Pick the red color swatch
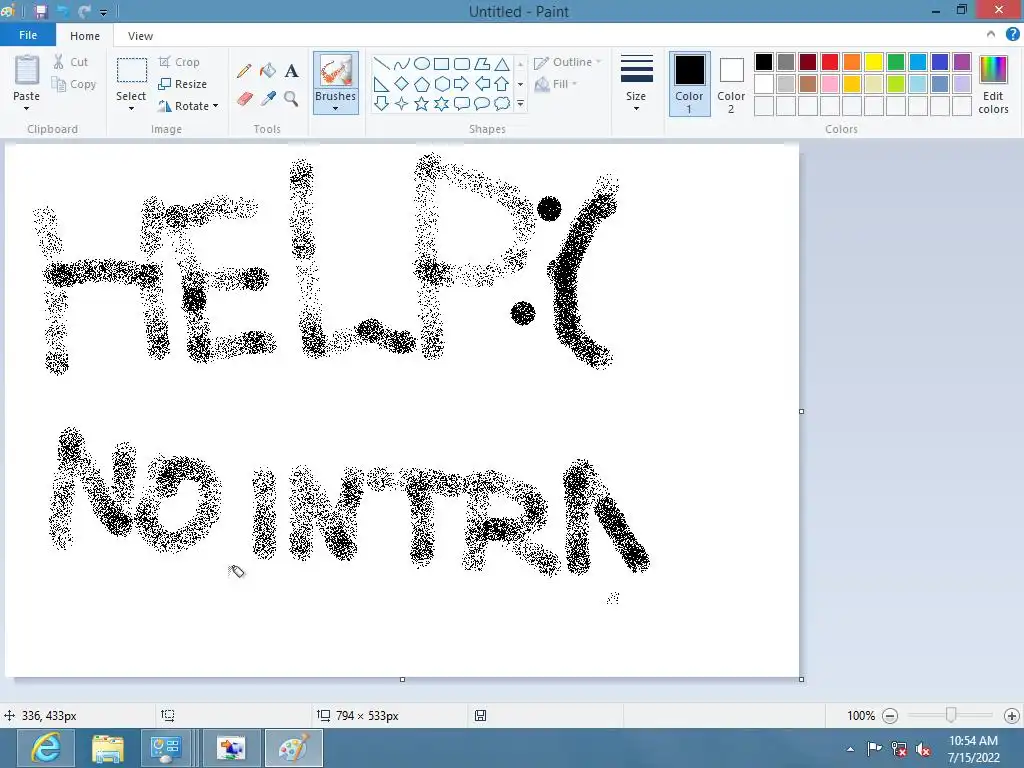Screen dimensions: 1024x768 pyautogui.click(x=830, y=62)
